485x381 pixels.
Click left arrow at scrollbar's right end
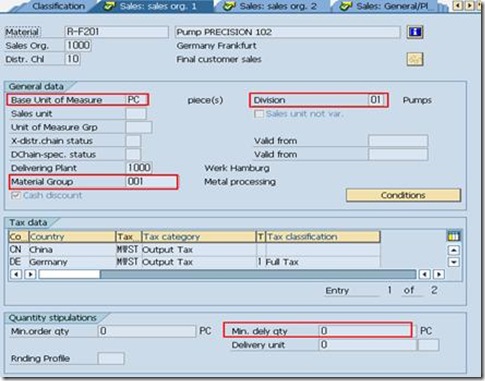(x=424, y=274)
